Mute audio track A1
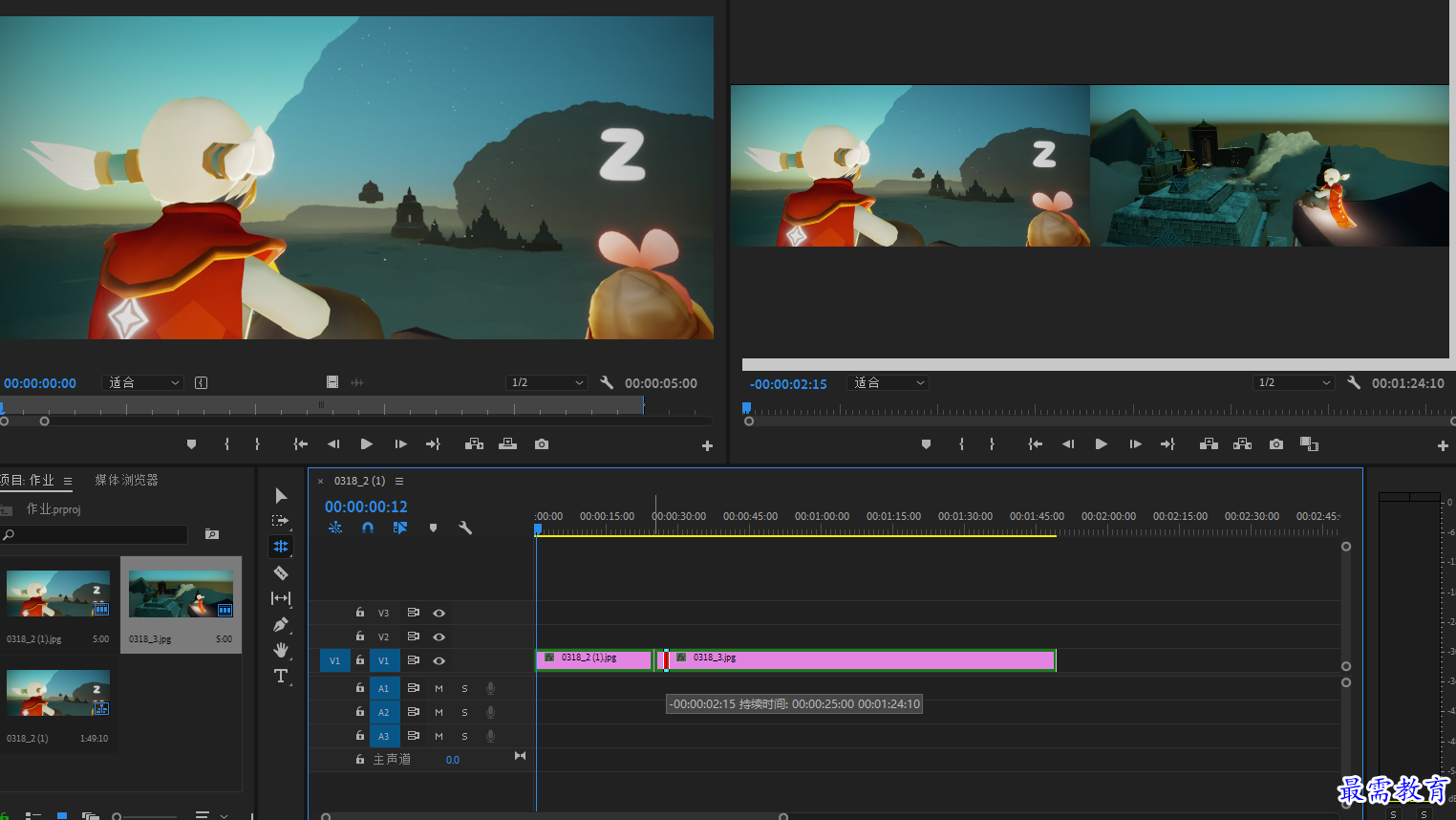The image size is (1456, 820). [439, 688]
